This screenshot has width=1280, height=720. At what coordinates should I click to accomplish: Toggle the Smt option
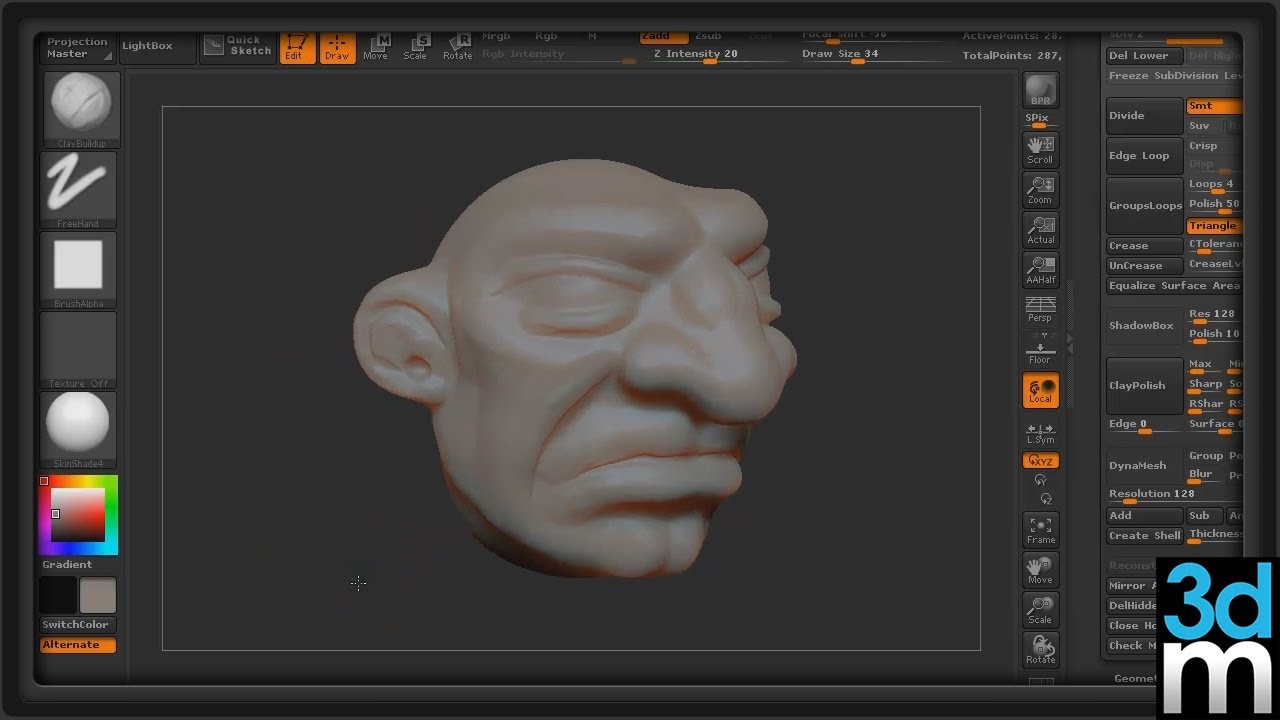(1214, 106)
